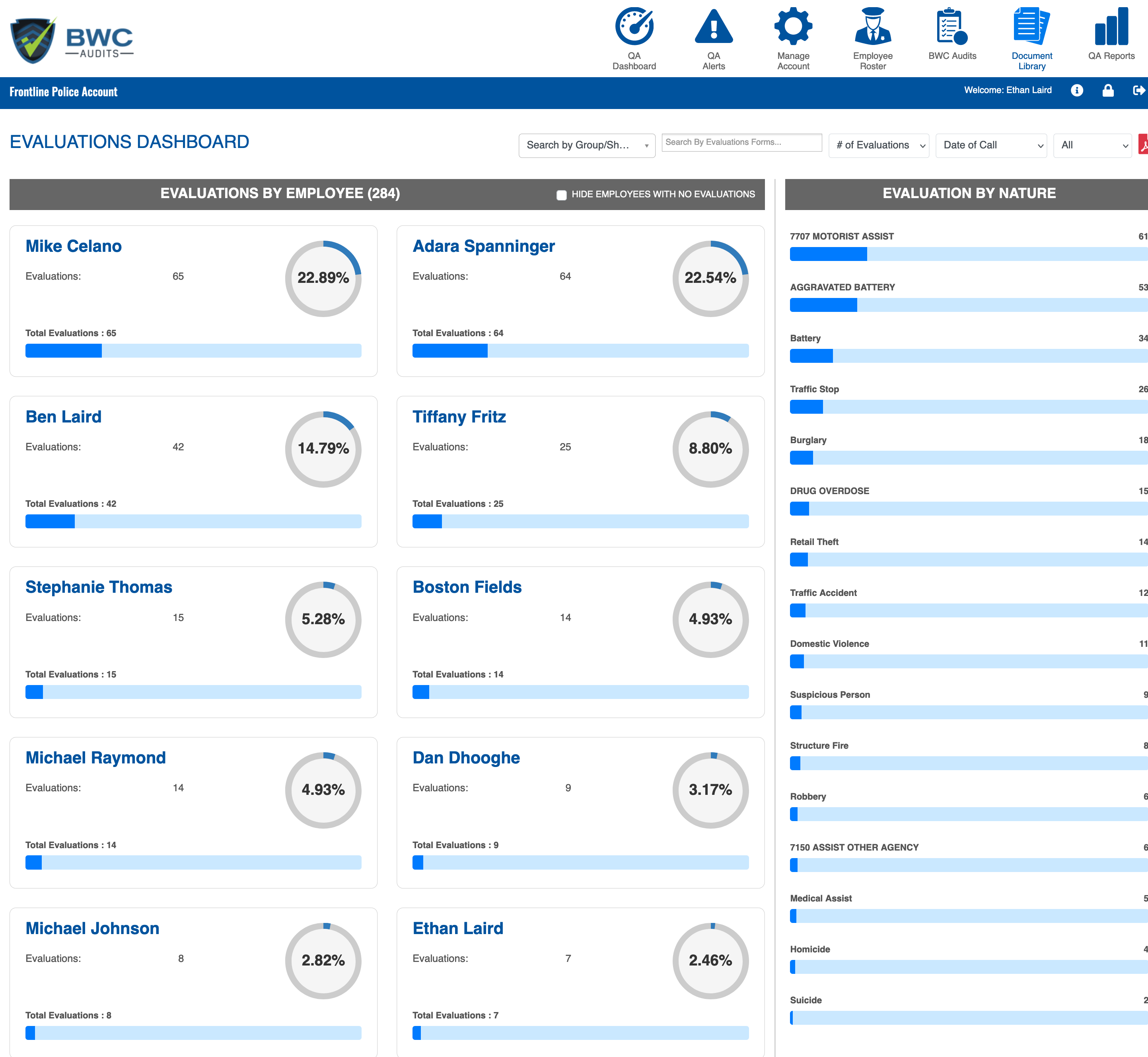1148x1057 pixels.
Task: Open Michael Johnson's evaluations
Action: tap(92, 928)
